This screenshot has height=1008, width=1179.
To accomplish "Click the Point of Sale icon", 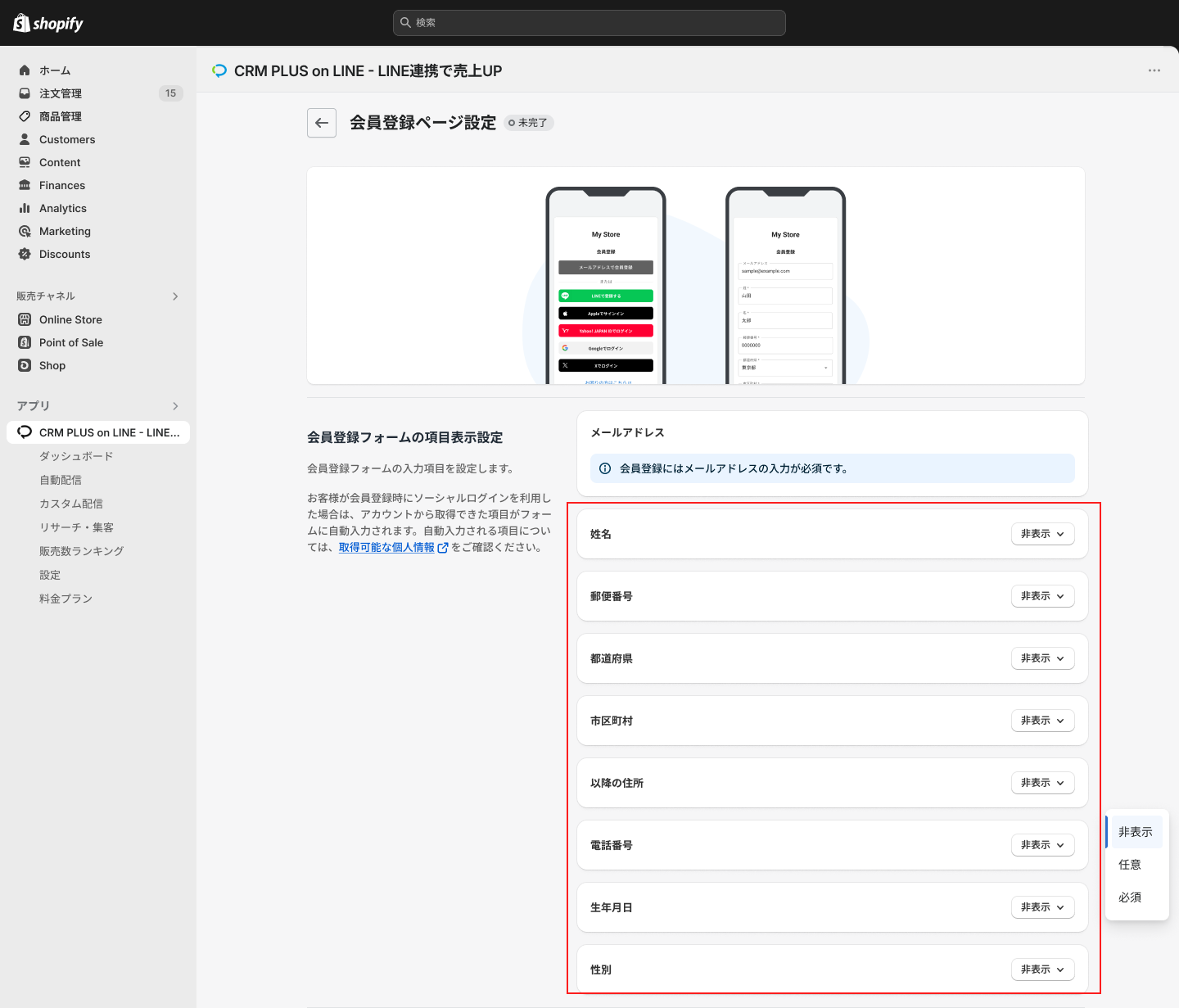I will (x=25, y=342).
